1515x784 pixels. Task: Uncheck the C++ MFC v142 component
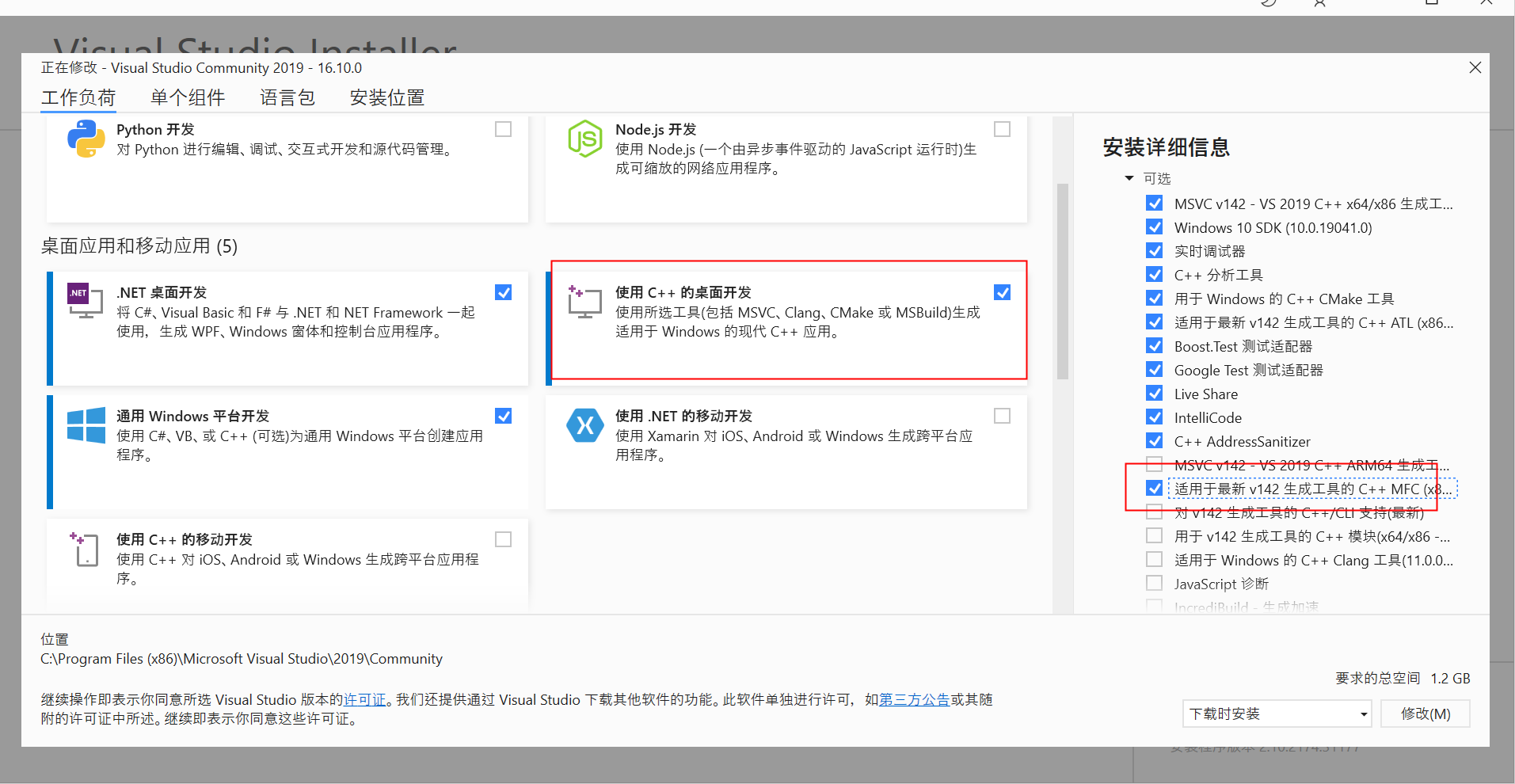(x=1155, y=489)
